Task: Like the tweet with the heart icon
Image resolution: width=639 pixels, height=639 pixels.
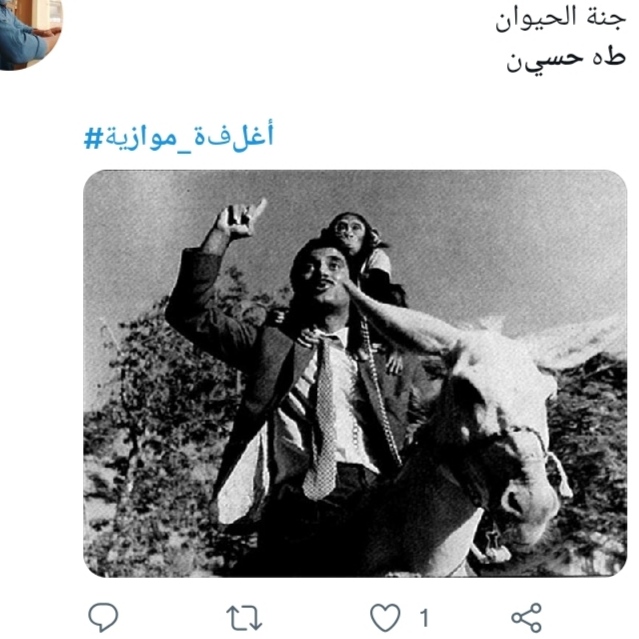Action: 385,618
